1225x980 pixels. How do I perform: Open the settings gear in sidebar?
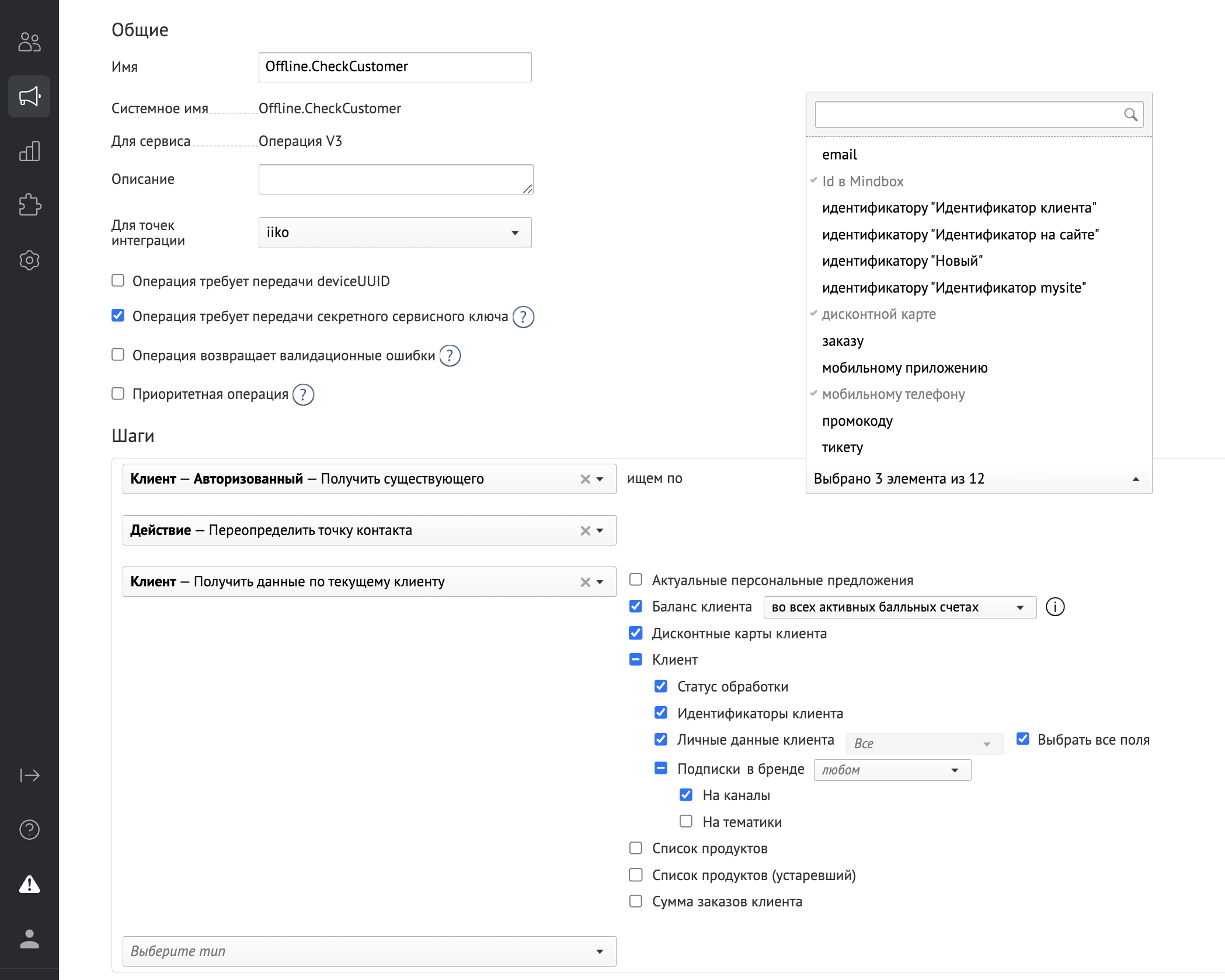tap(29, 260)
